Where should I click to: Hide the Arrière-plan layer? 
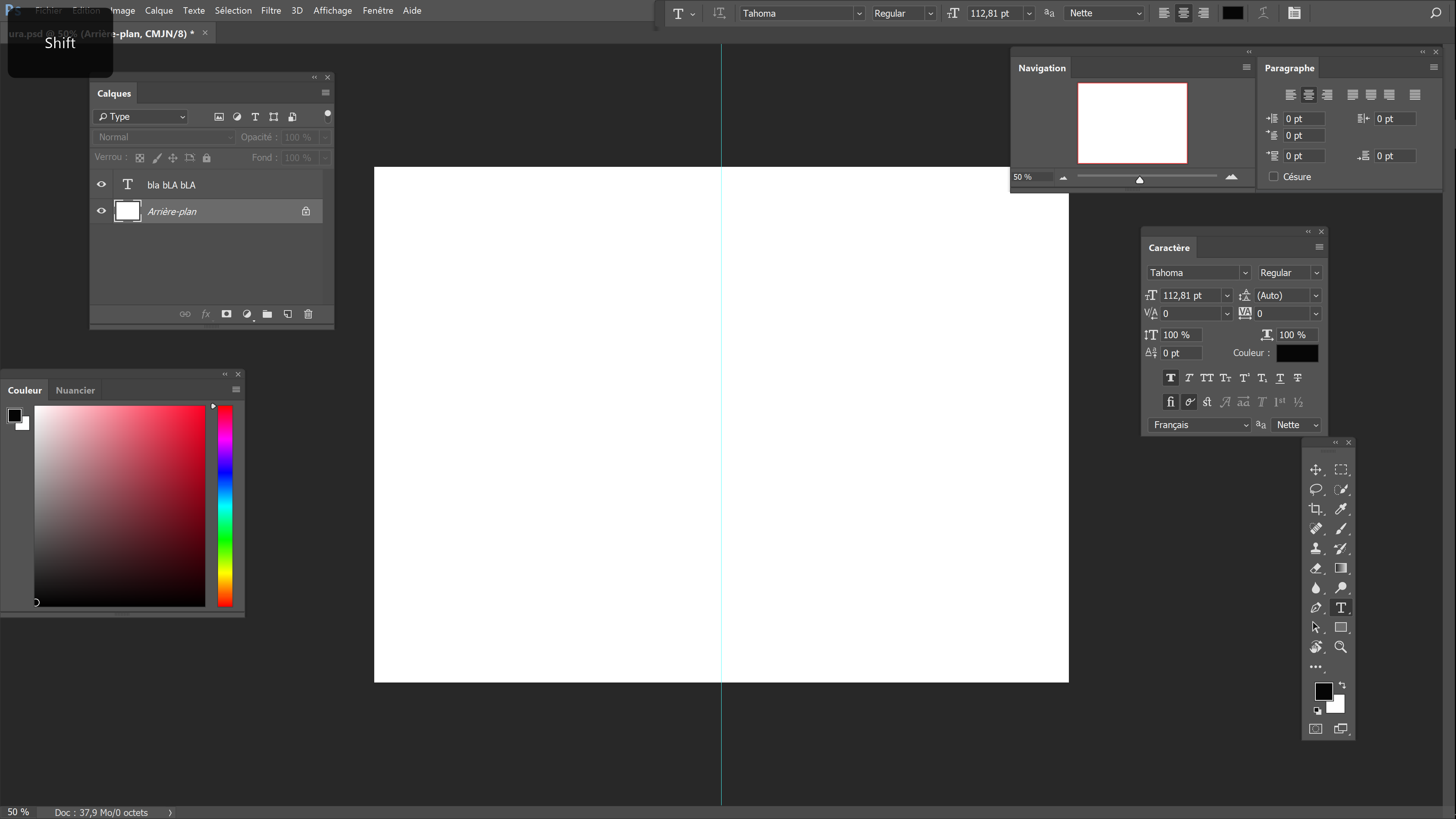(101, 211)
